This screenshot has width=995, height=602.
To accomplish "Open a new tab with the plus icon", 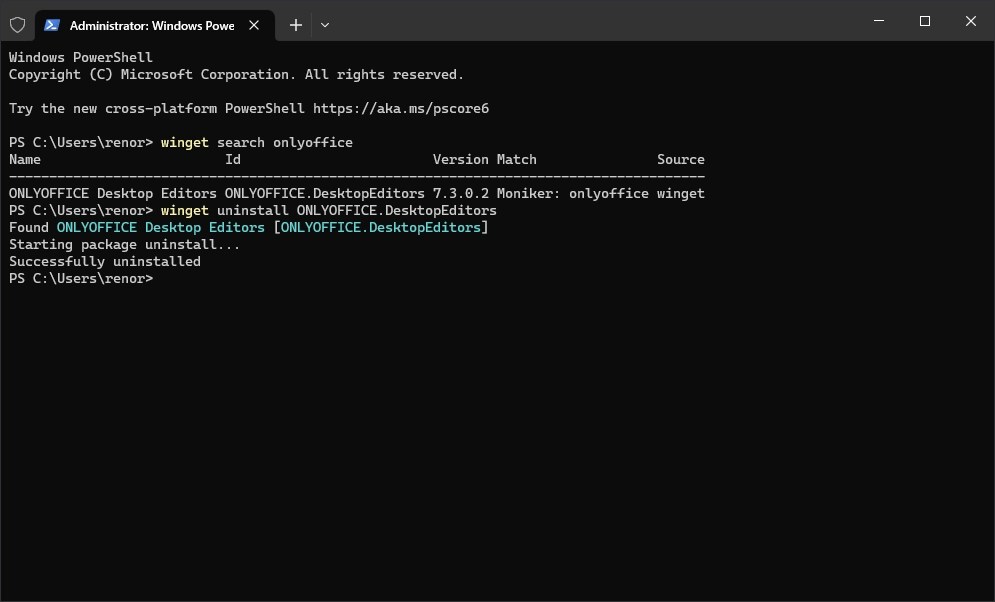I will [295, 24].
